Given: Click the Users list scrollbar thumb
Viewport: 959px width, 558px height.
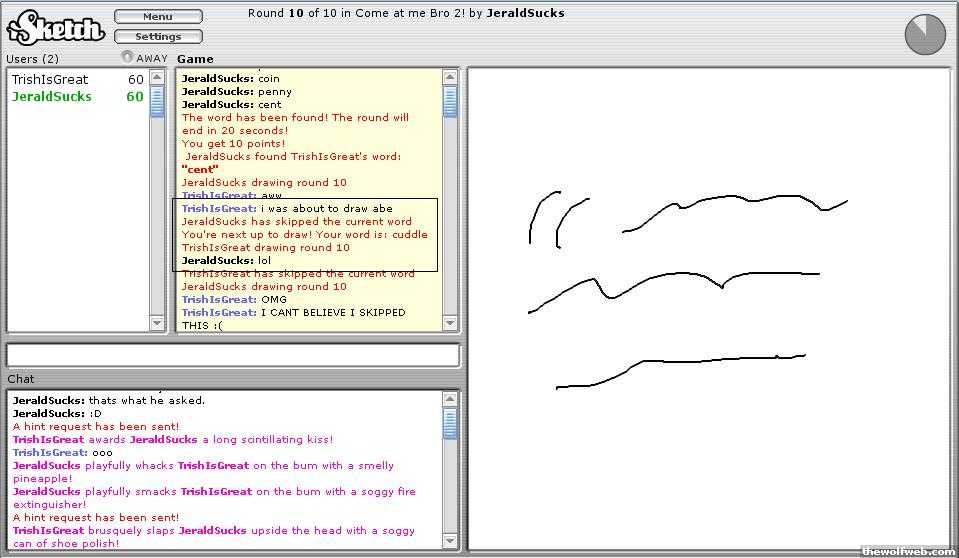Looking at the screenshot, I should click(x=157, y=102).
